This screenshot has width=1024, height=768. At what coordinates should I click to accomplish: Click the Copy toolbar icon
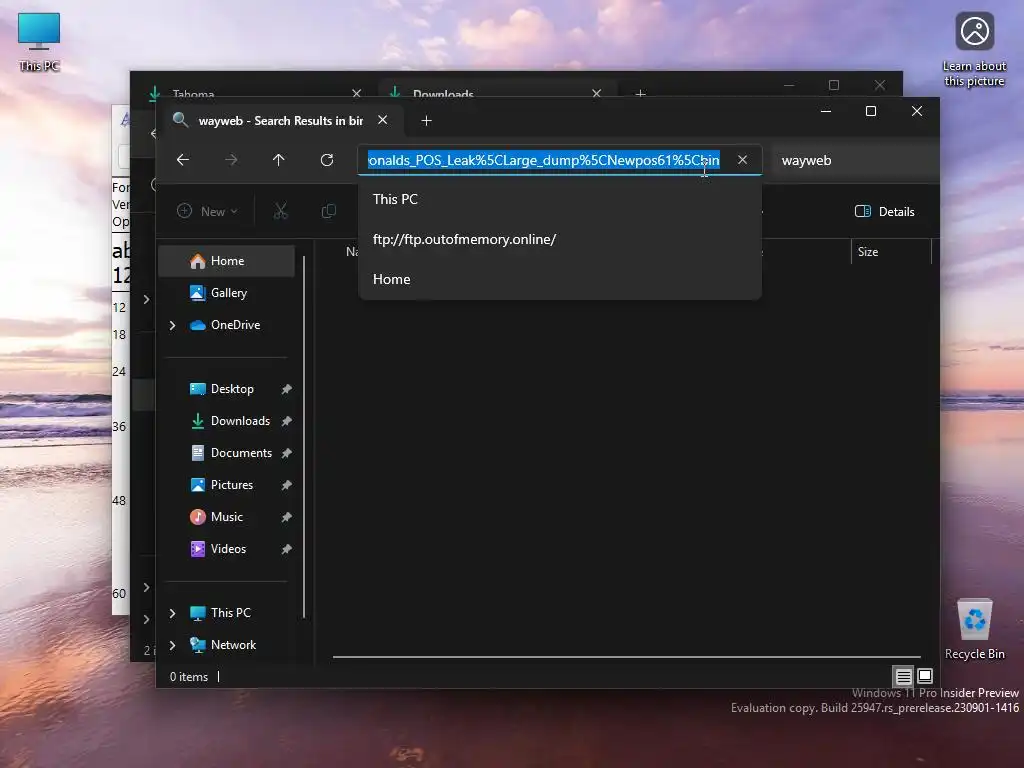pos(328,211)
